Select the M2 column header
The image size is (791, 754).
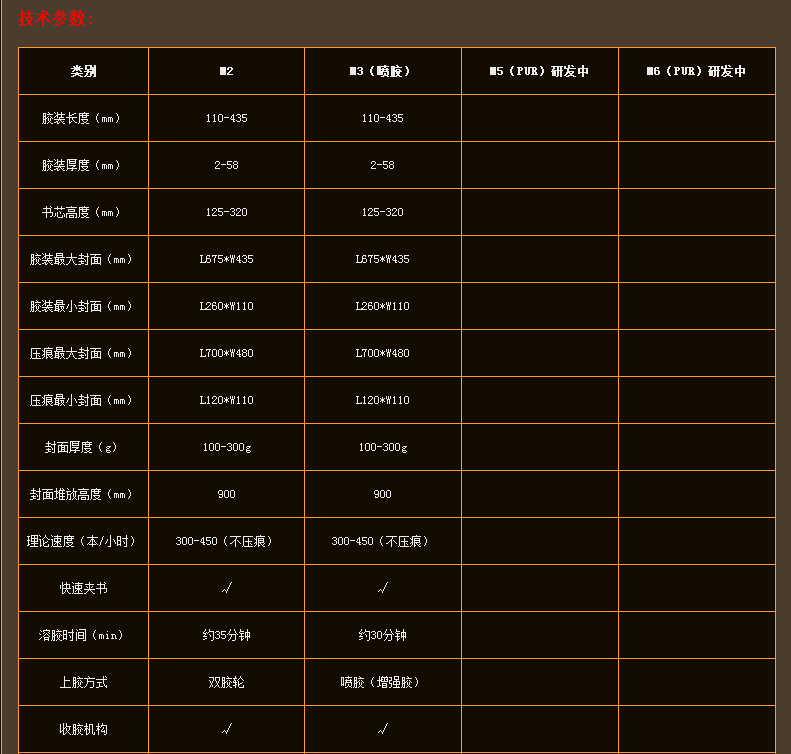pyautogui.click(x=227, y=71)
